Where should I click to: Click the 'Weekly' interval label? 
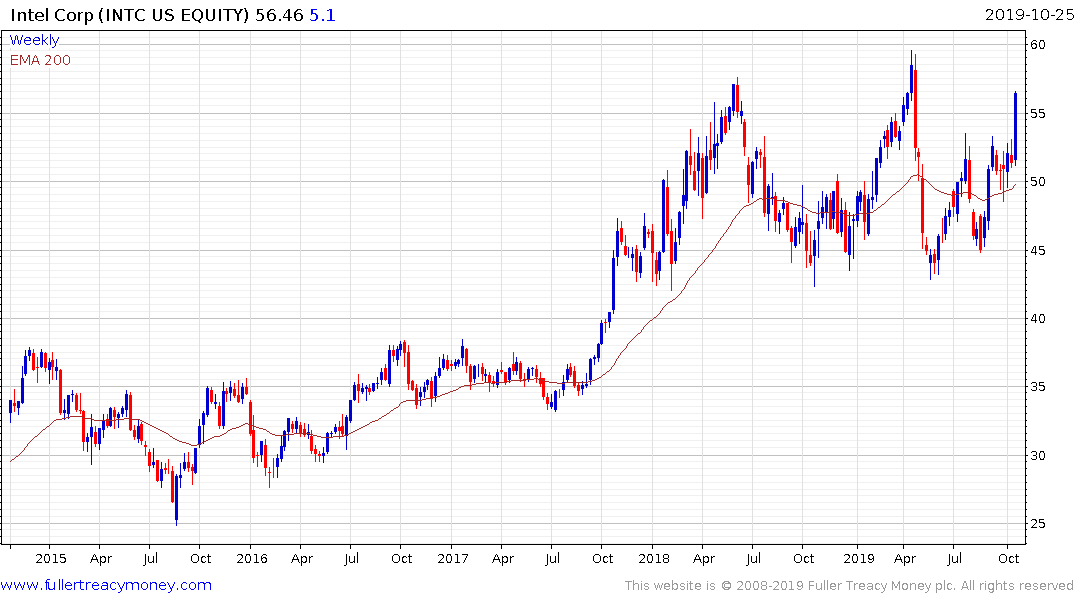click(x=34, y=40)
